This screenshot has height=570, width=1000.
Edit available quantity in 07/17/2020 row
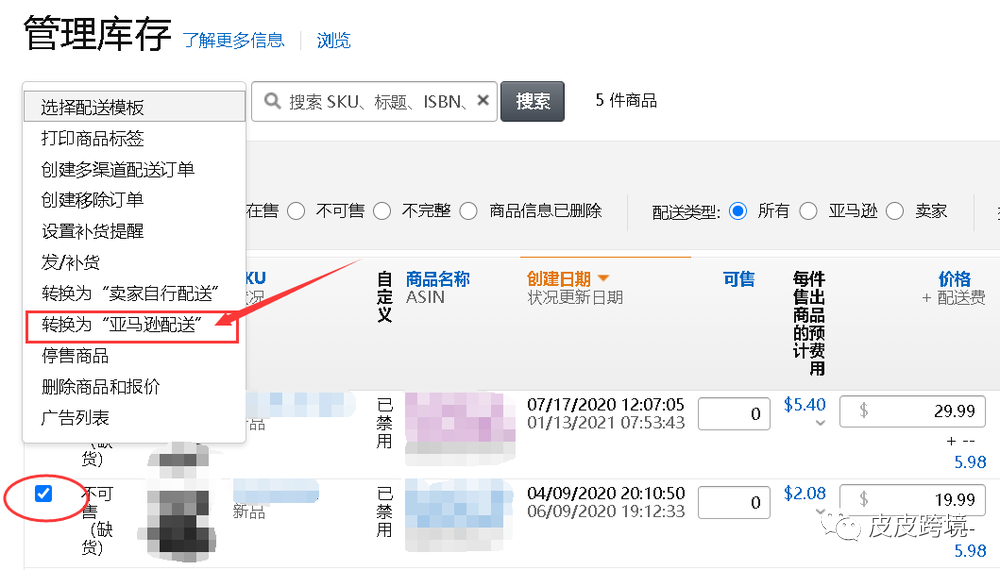pyautogui.click(x=734, y=413)
